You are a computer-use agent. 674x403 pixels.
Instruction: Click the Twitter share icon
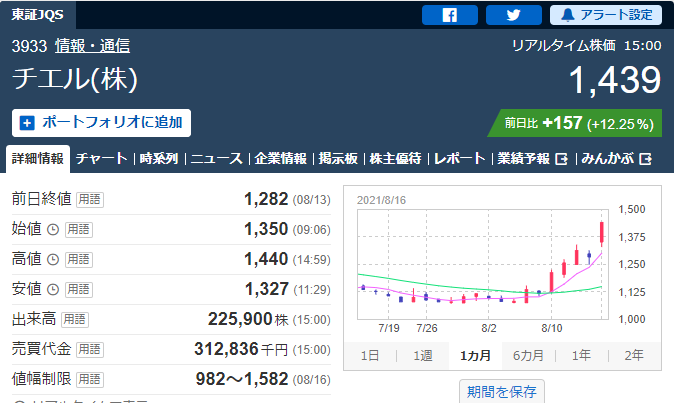[x=513, y=15]
